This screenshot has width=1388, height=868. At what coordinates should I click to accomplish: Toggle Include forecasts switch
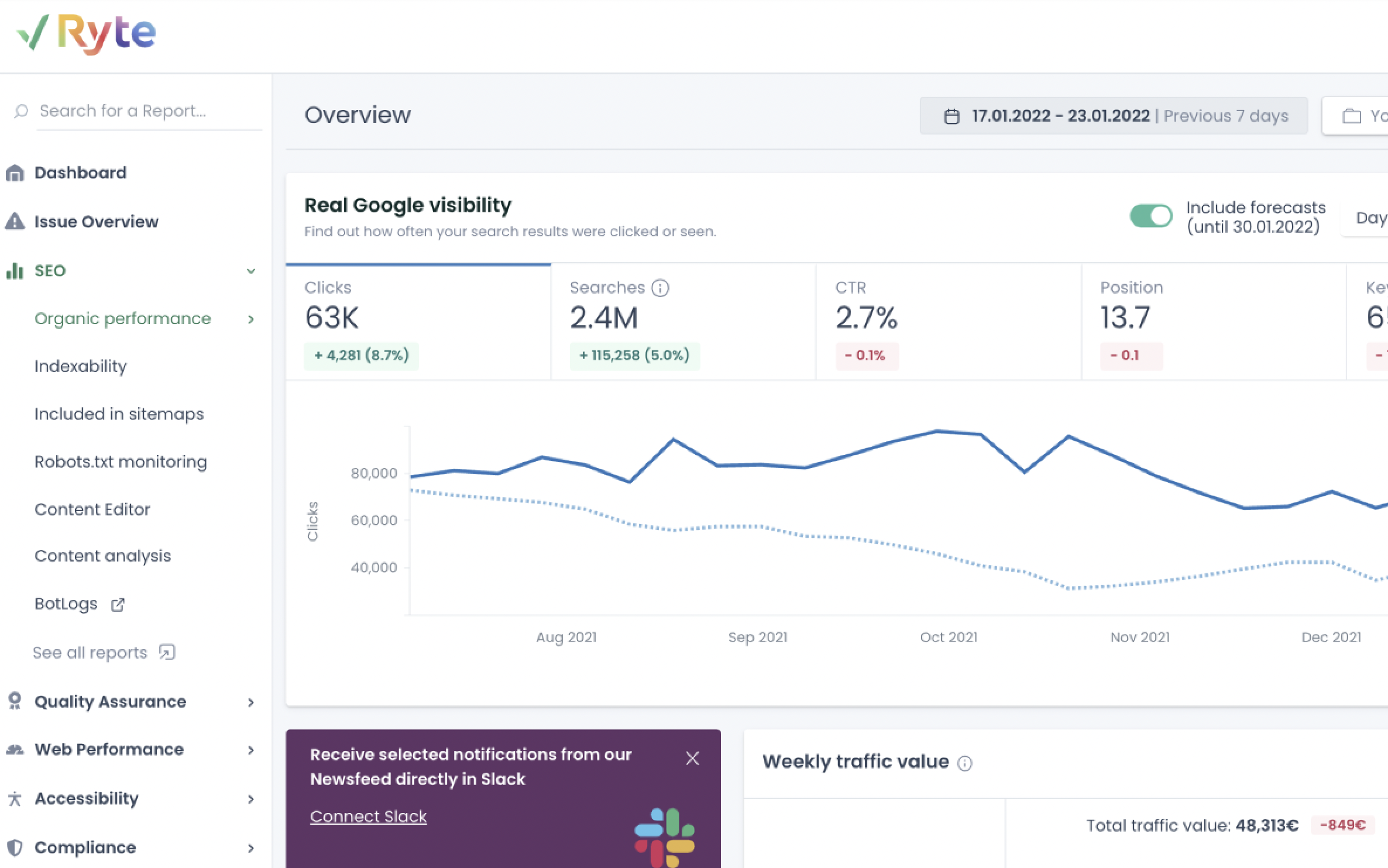1150,216
